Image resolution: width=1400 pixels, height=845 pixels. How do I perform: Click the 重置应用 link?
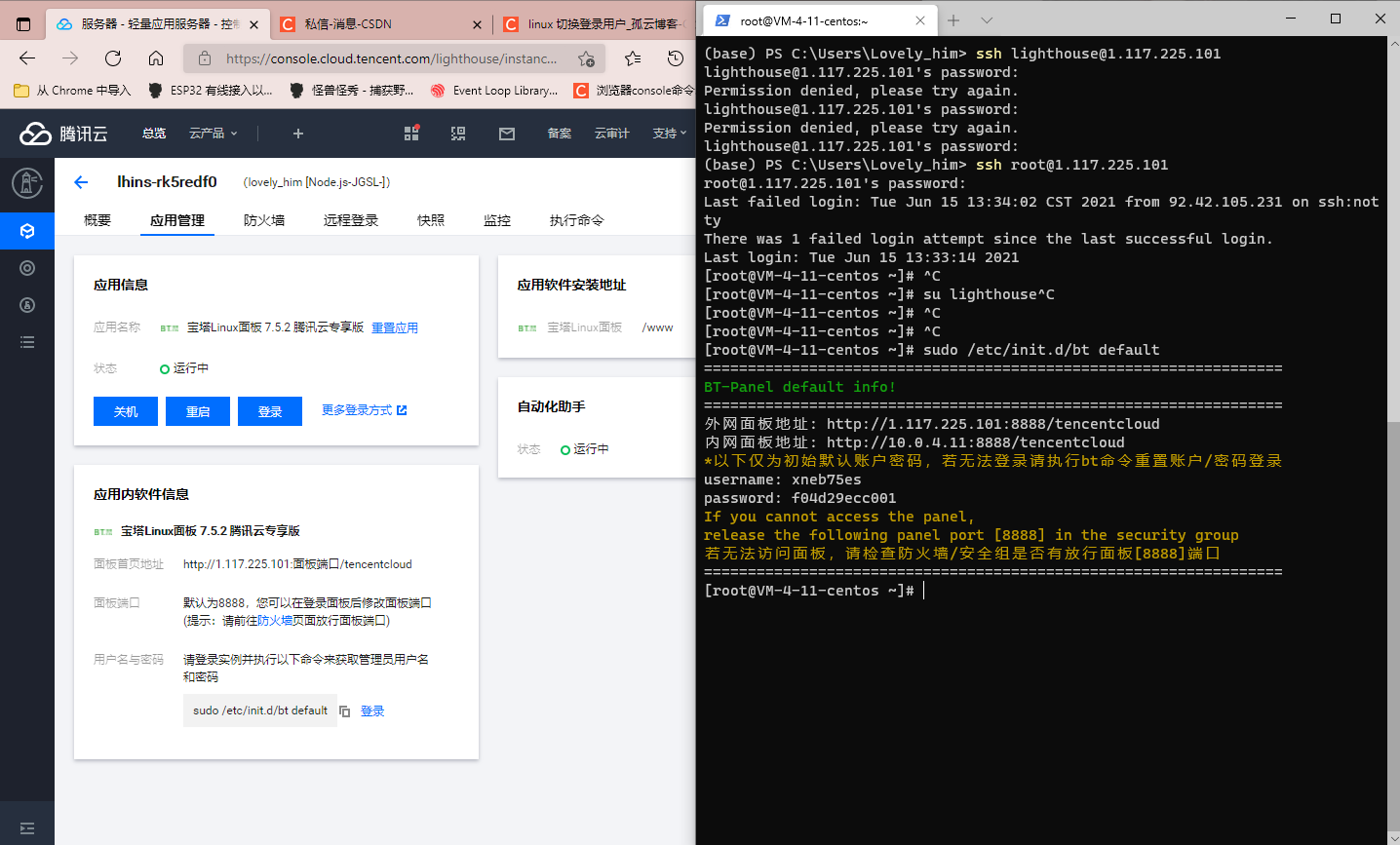pos(395,327)
